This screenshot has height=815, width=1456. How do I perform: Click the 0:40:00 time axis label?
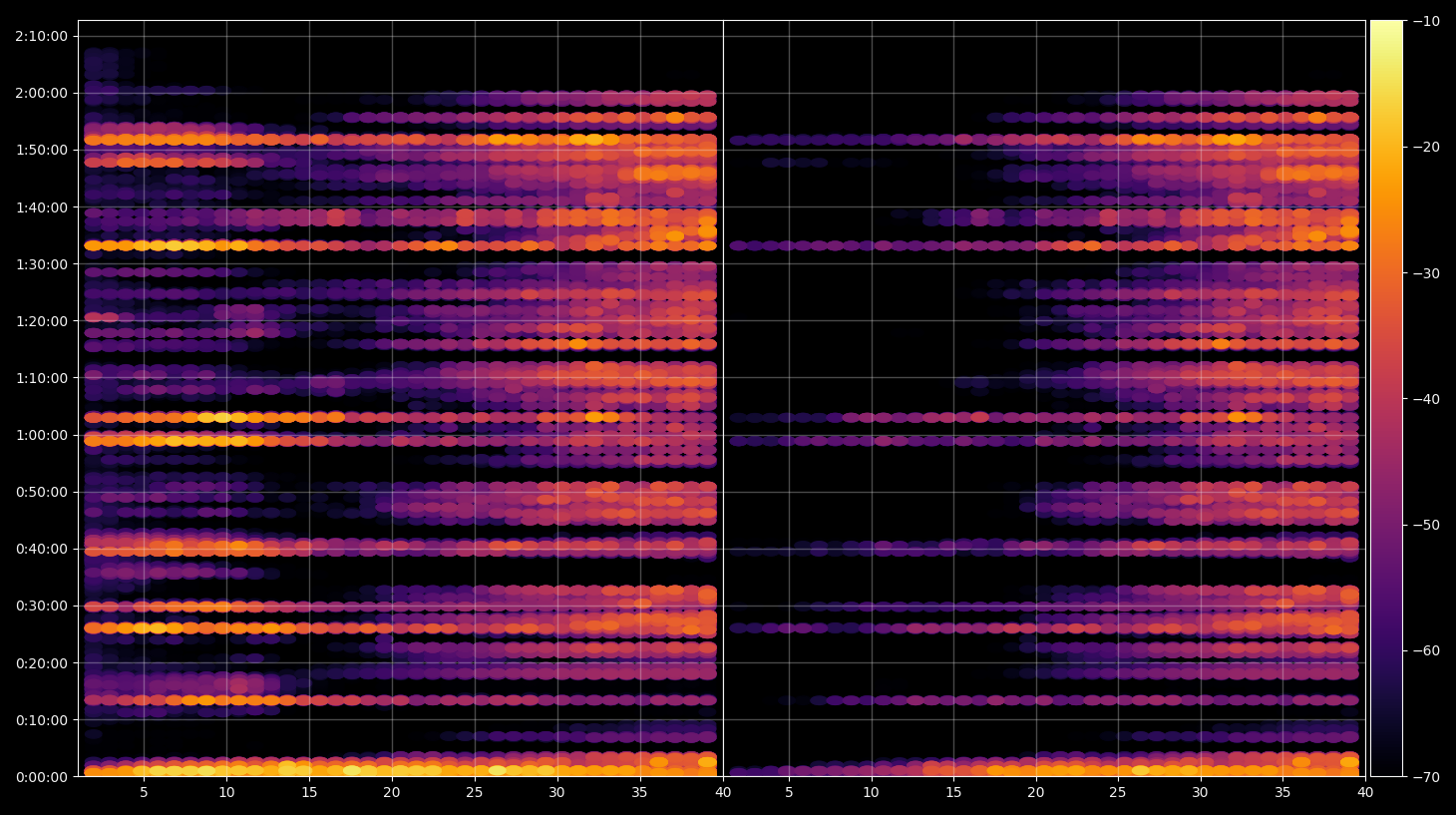42,549
